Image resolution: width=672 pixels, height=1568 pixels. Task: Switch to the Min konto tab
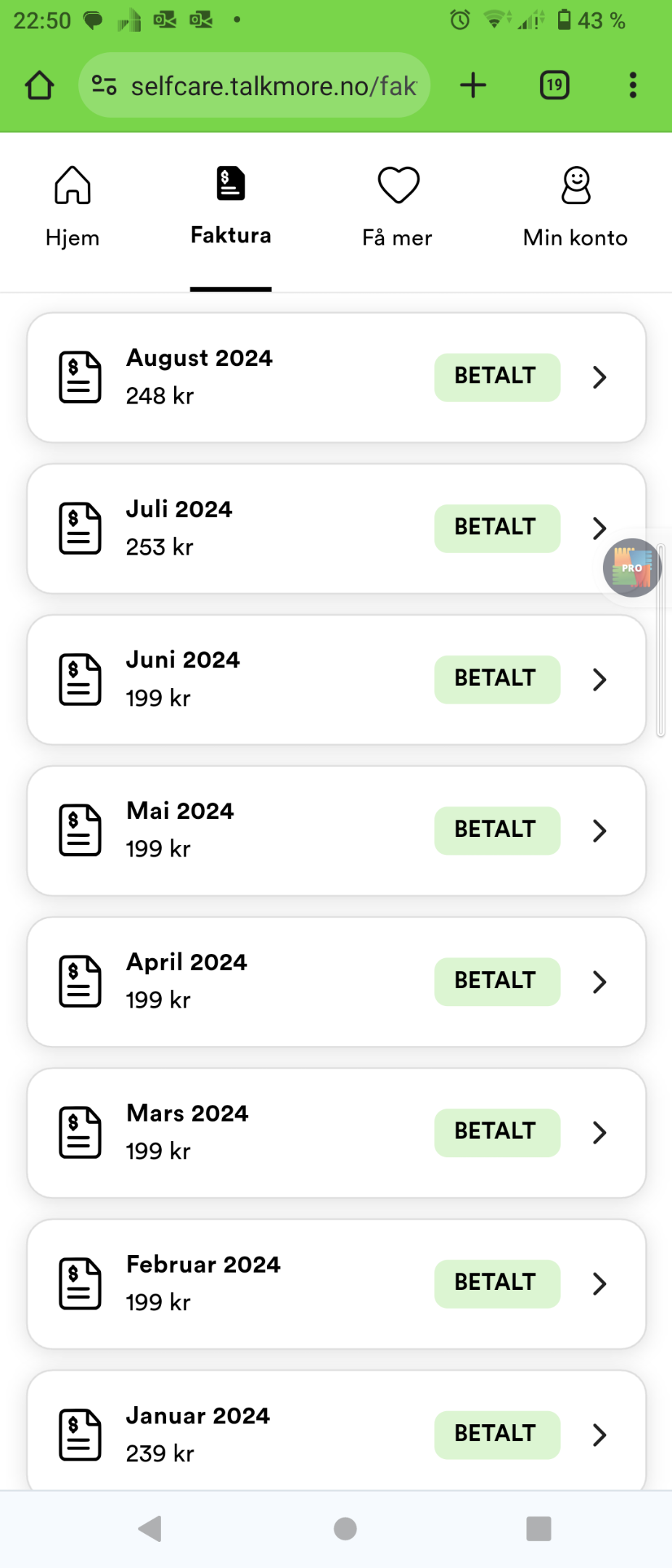[x=575, y=208]
